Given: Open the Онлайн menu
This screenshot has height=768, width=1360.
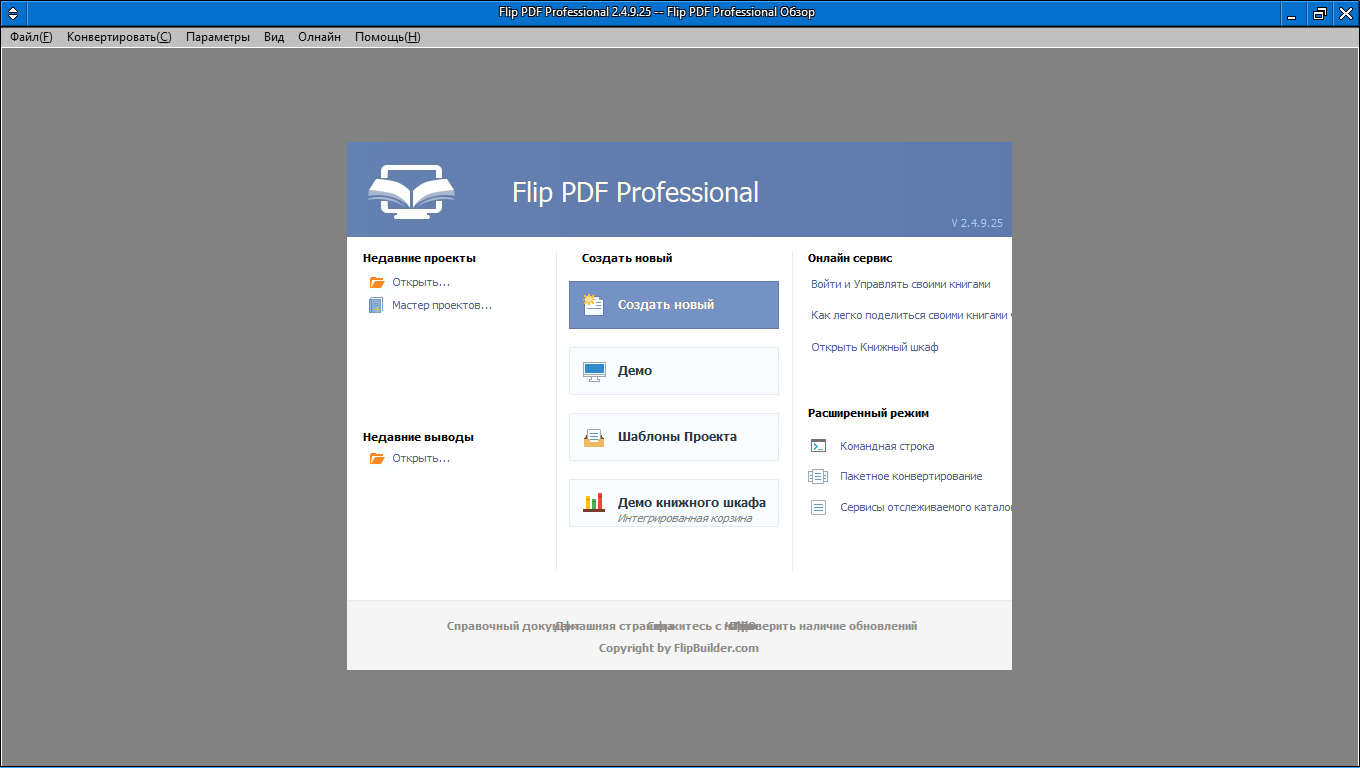Looking at the screenshot, I should coord(319,37).
